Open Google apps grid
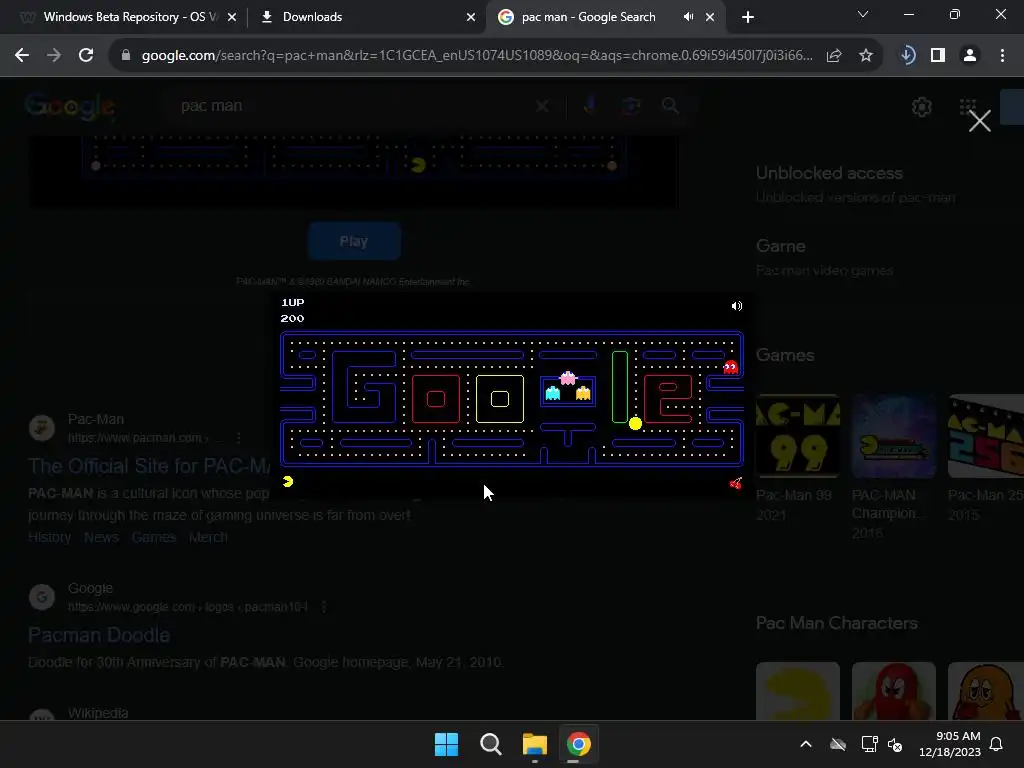Viewport: 1024px width, 768px height. click(x=968, y=107)
